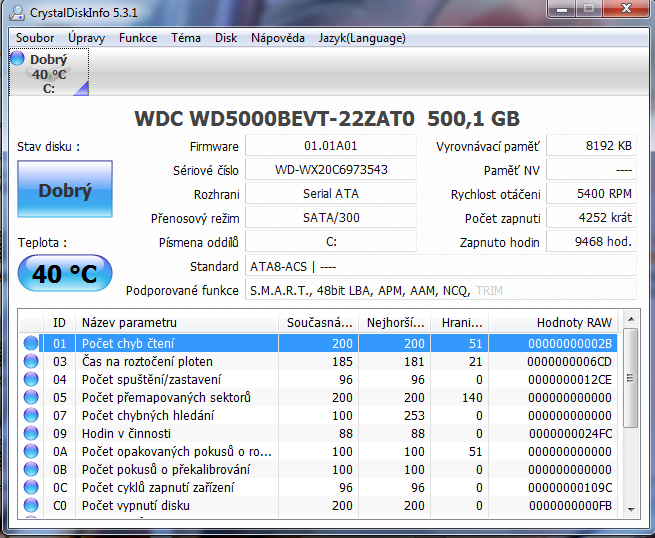Click the Písmena oddílů field C:
This screenshot has height=538, width=655.
pos(331,241)
